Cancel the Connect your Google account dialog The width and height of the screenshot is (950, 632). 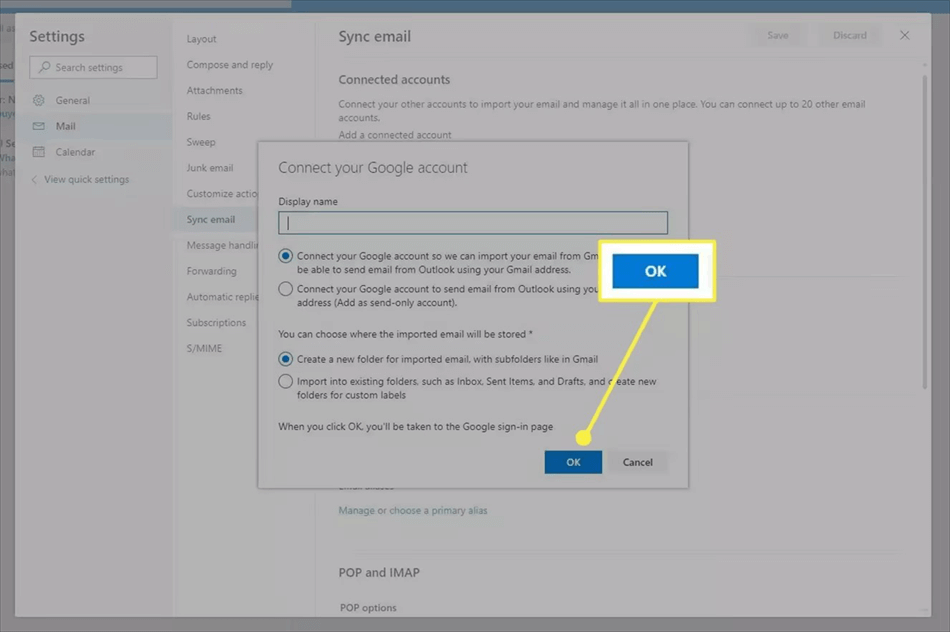click(637, 462)
